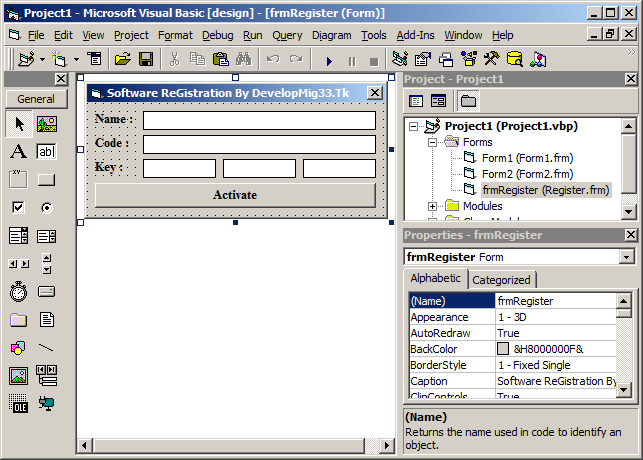Screen dimensions: 643x460
Task: Open the Properties Window toolbar icon
Action: click(423, 59)
